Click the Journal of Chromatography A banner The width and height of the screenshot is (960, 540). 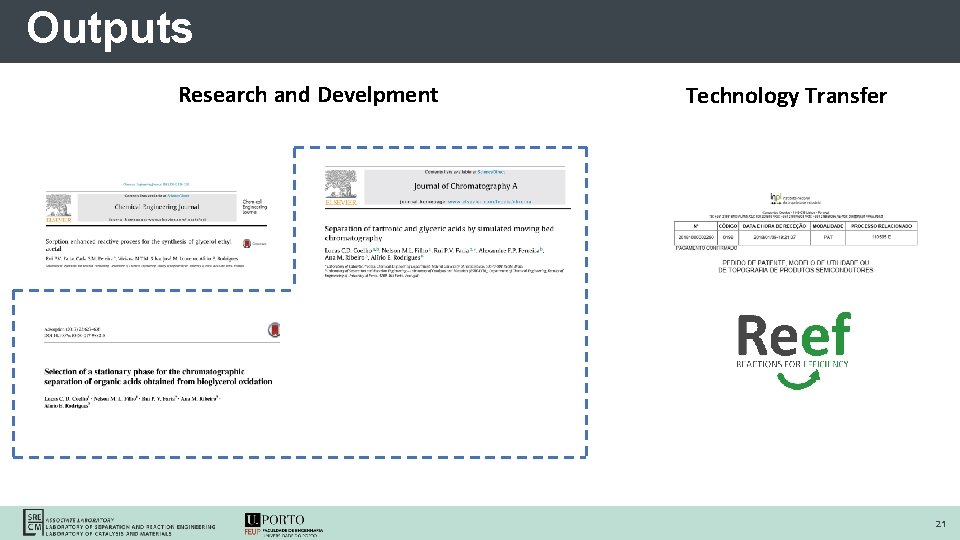point(465,187)
